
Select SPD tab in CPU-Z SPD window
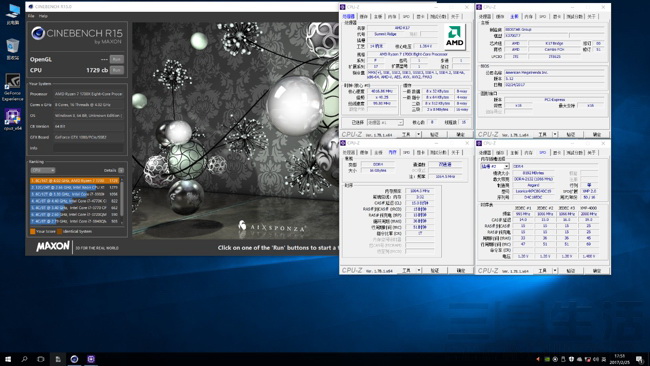(x=543, y=153)
